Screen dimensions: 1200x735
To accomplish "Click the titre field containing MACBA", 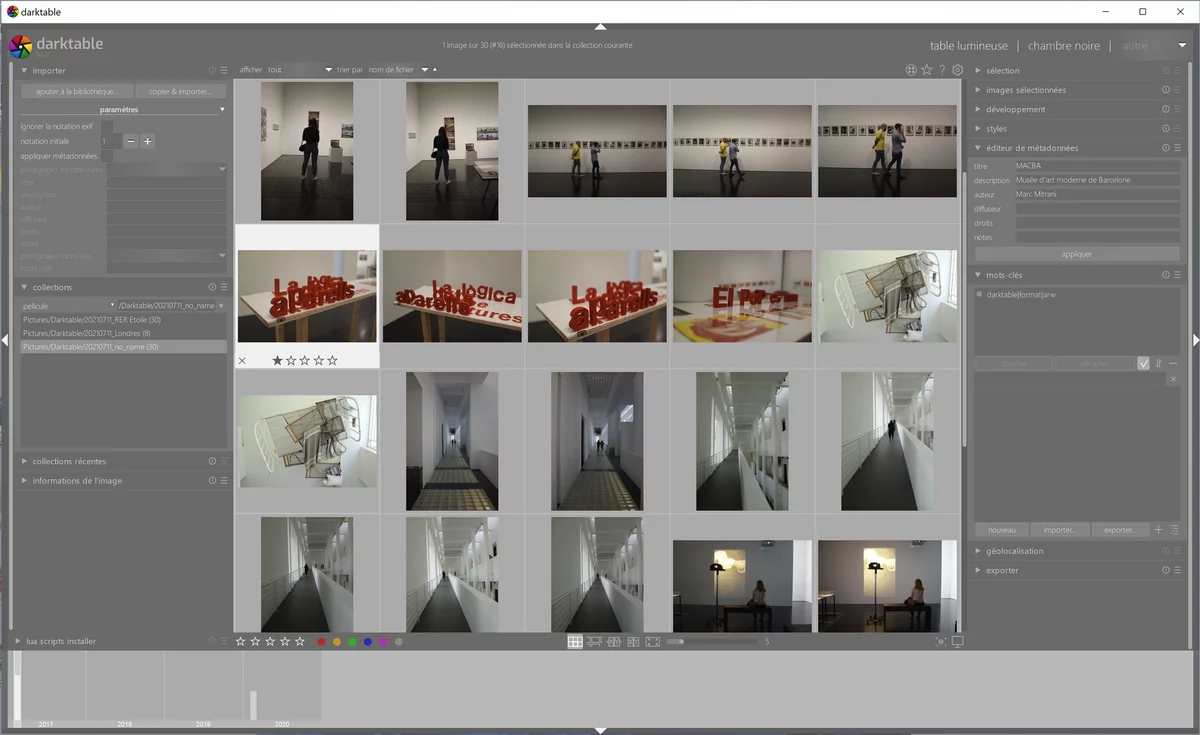I will coord(1097,166).
